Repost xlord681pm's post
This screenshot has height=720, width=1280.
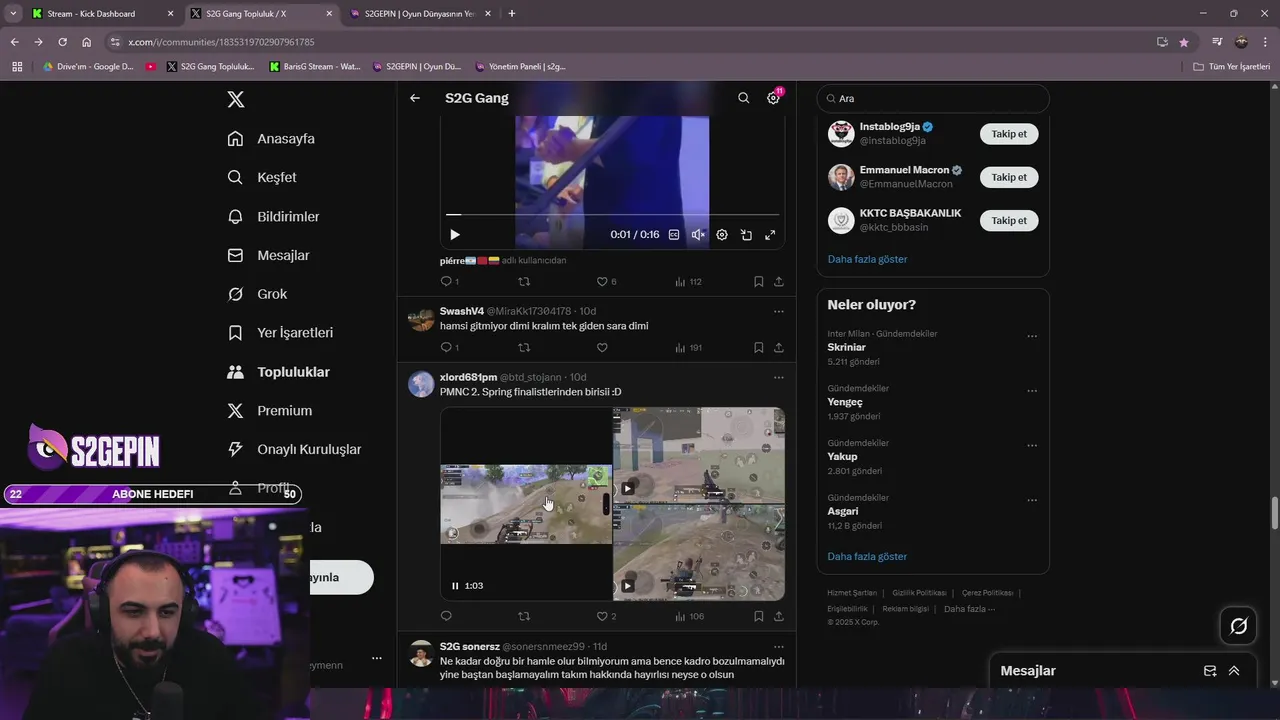(524, 616)
